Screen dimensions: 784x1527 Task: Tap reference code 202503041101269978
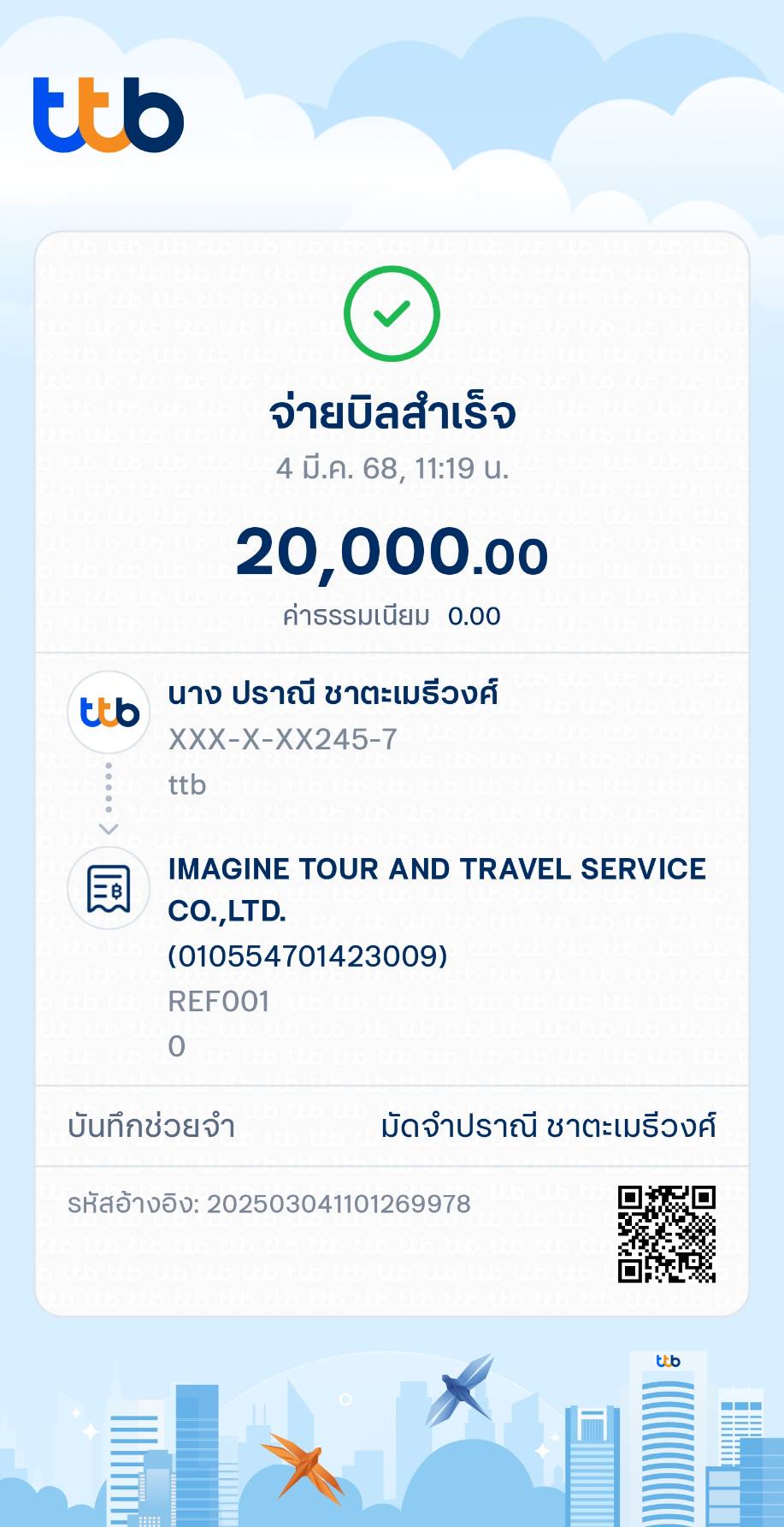coord(339,1204)
